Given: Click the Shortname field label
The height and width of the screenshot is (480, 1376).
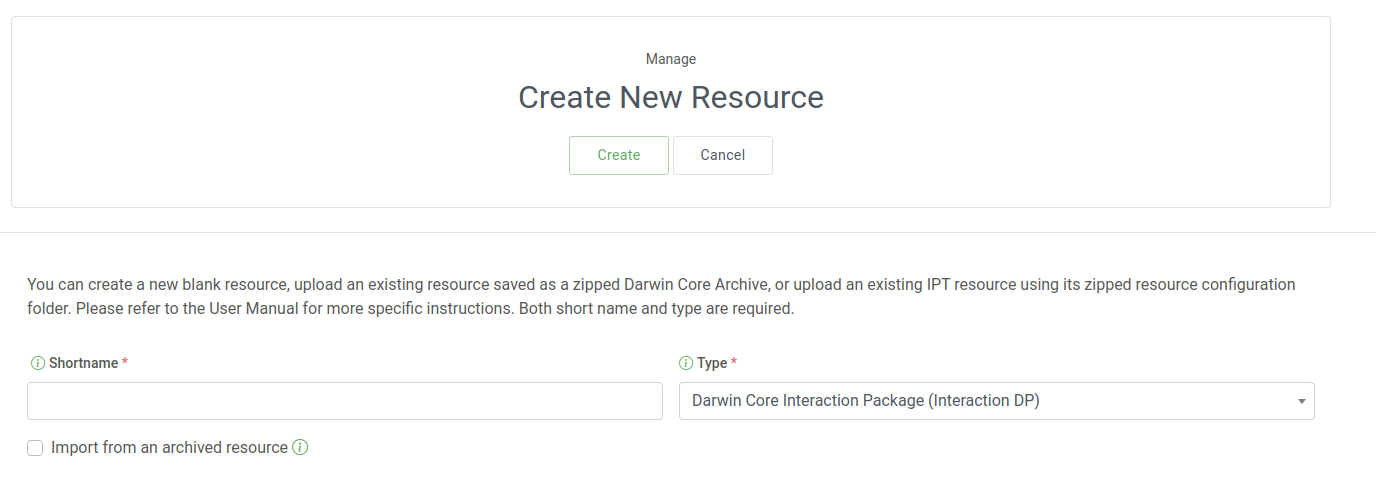Looking at the screenshot, I should [83, 363].
